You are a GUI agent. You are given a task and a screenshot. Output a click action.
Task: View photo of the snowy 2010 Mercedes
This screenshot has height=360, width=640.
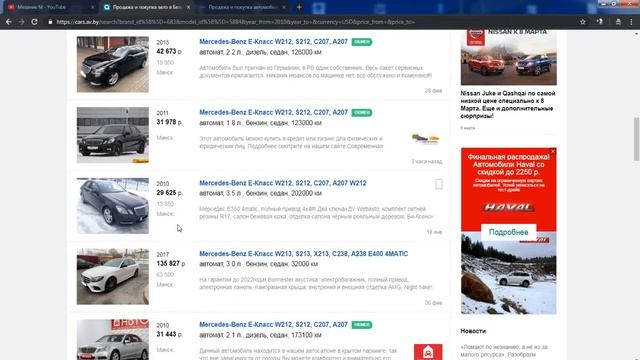coord(113,206)
